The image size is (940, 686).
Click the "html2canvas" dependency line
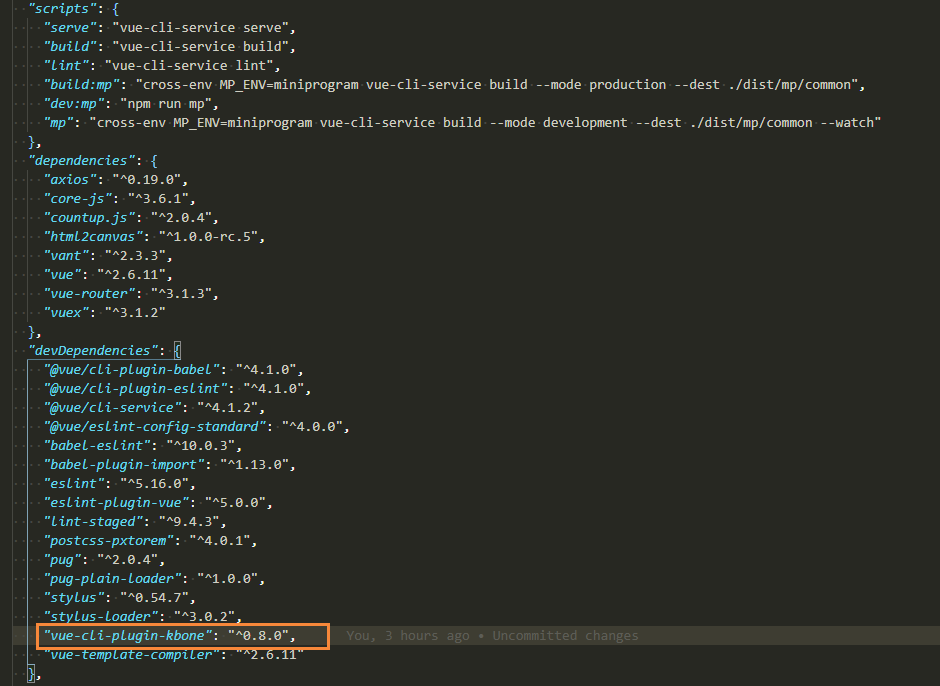click(154, 237)
